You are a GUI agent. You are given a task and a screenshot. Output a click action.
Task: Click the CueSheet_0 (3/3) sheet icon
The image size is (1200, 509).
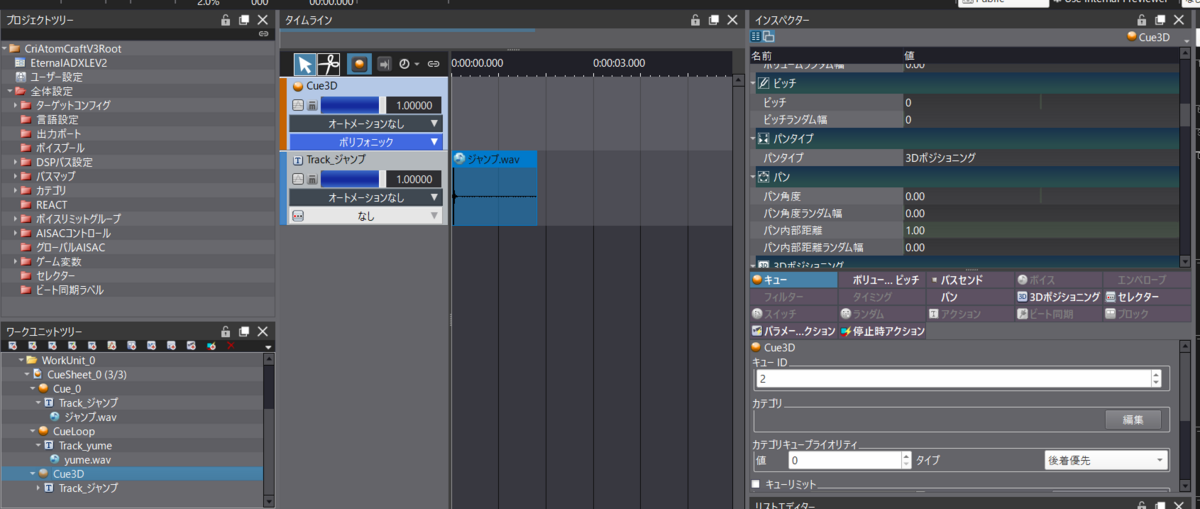tap(38, 374)
